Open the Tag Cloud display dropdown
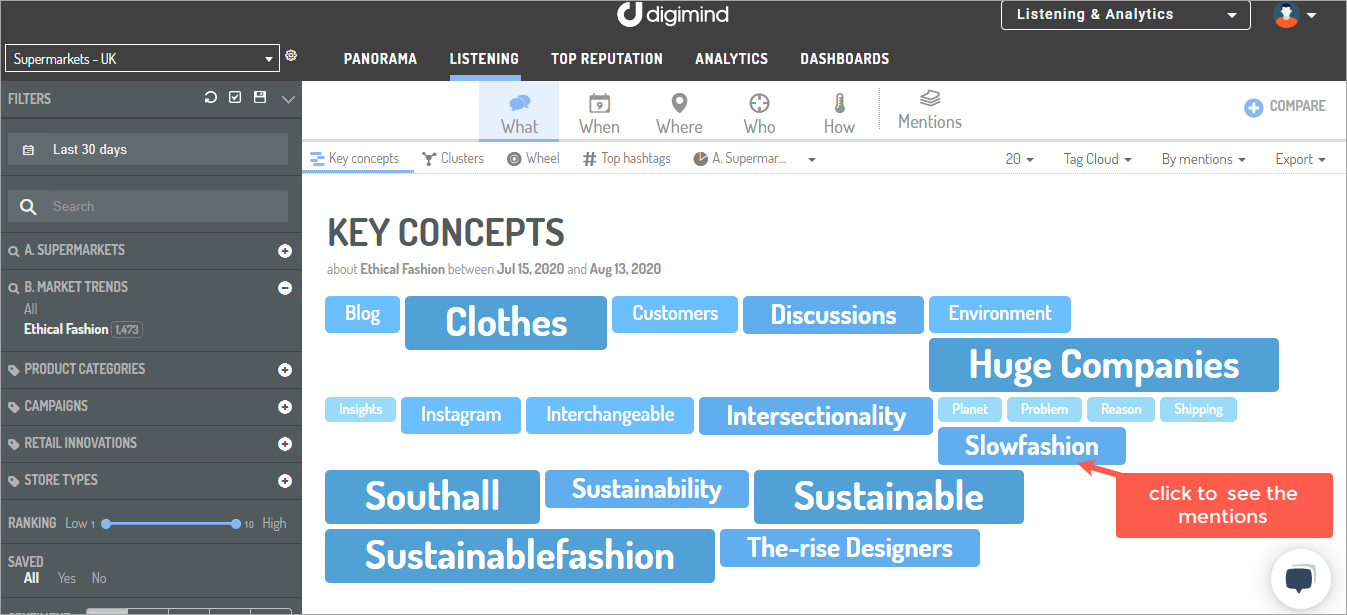 tap(1097, 159)
